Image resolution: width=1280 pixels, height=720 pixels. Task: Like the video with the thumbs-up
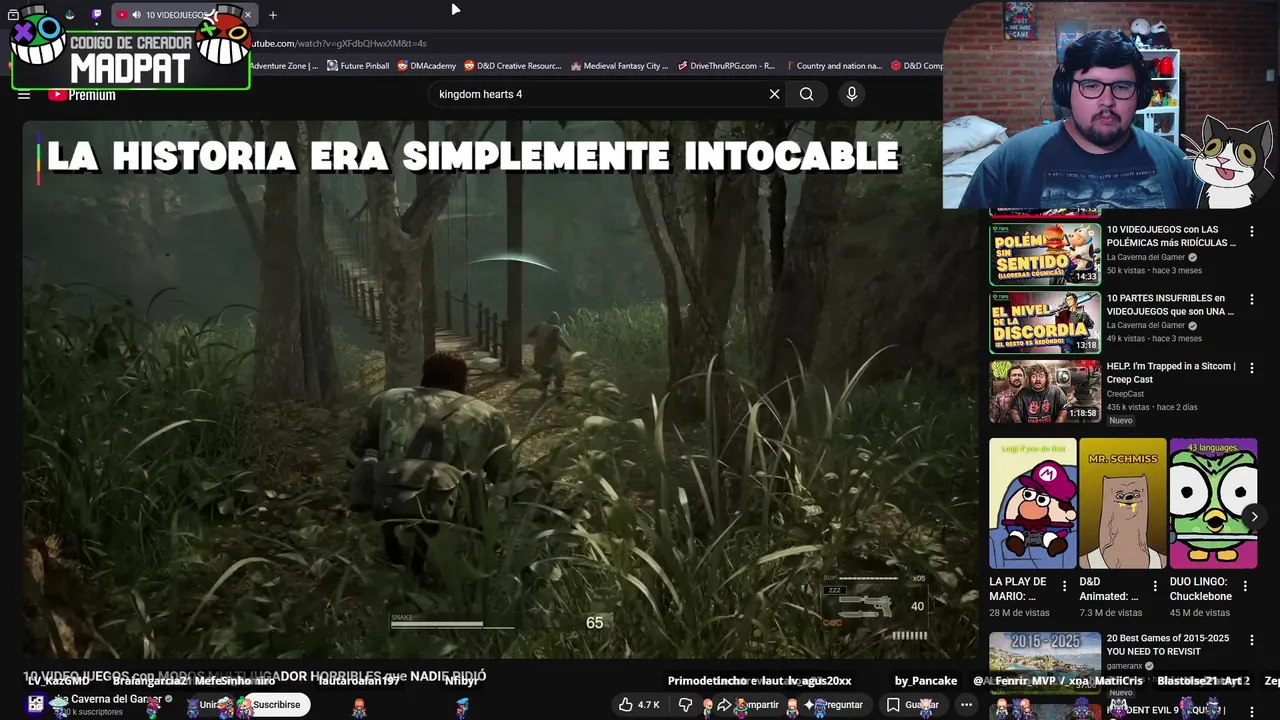pos(638,705)
